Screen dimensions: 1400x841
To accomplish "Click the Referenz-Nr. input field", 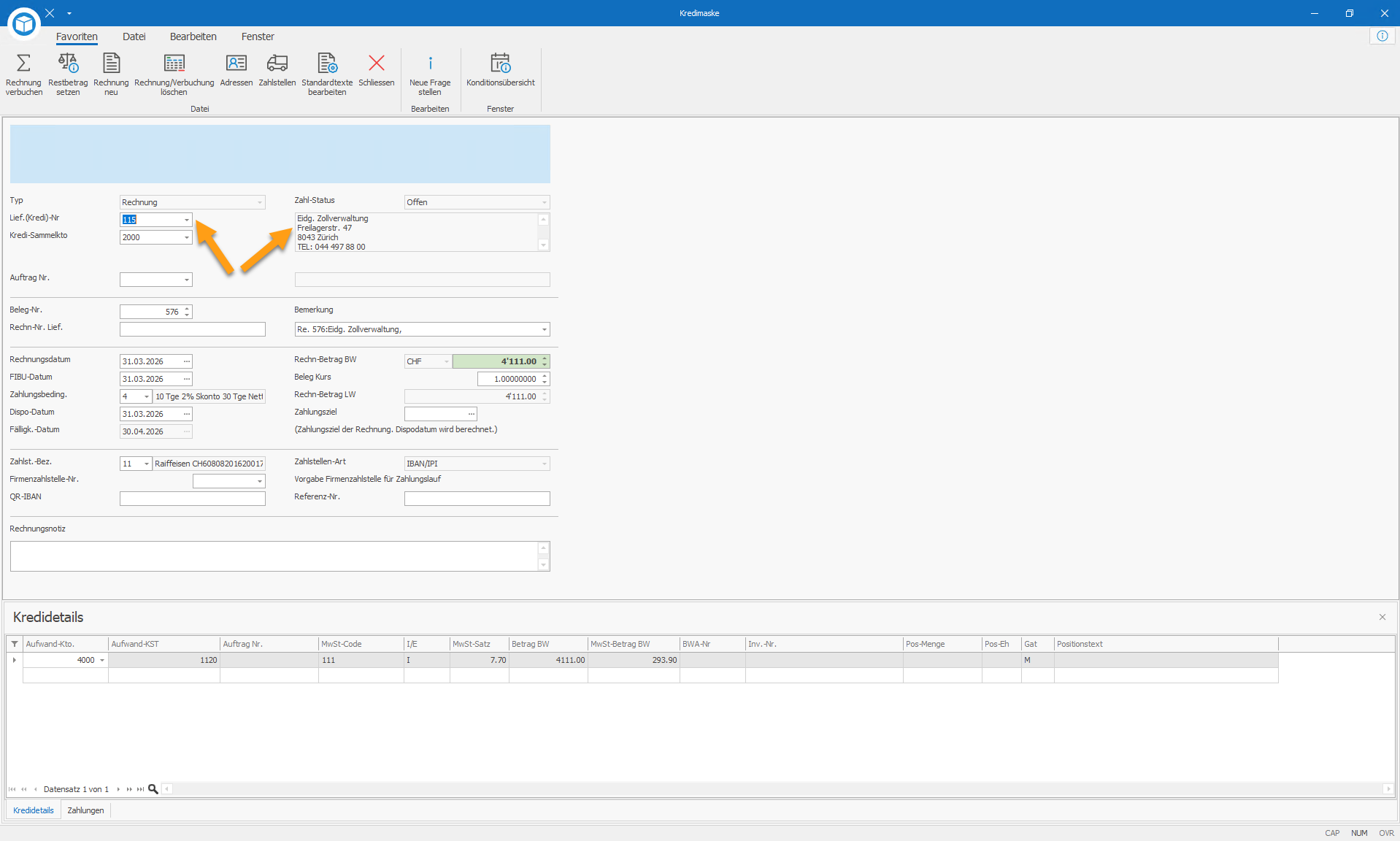I will pos(477,499).
